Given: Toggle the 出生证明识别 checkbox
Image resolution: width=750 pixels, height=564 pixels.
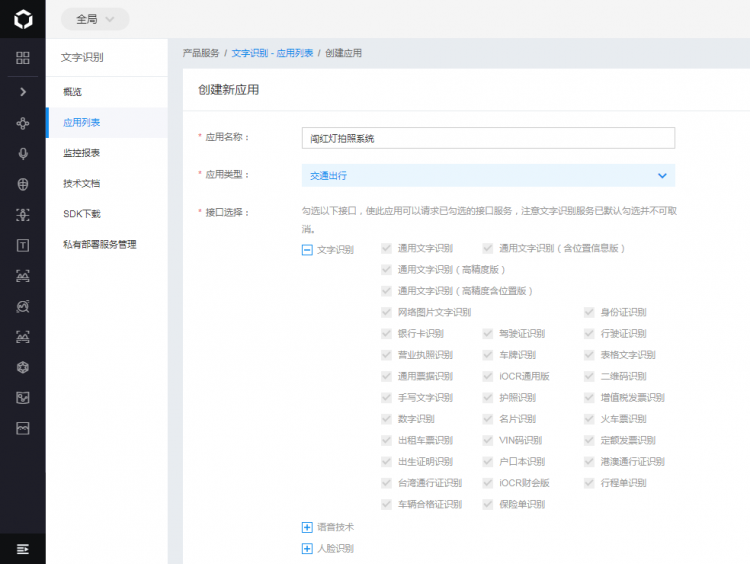Looking at the screenshot, I should click(386, 462).
